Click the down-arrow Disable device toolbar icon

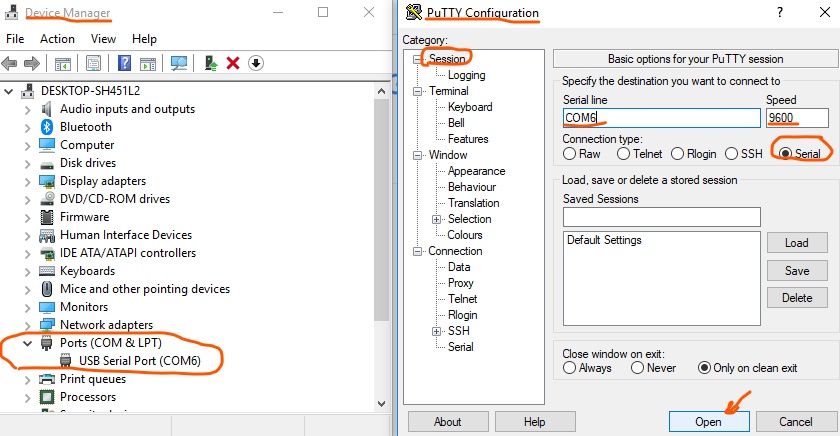tap(256, 63)
